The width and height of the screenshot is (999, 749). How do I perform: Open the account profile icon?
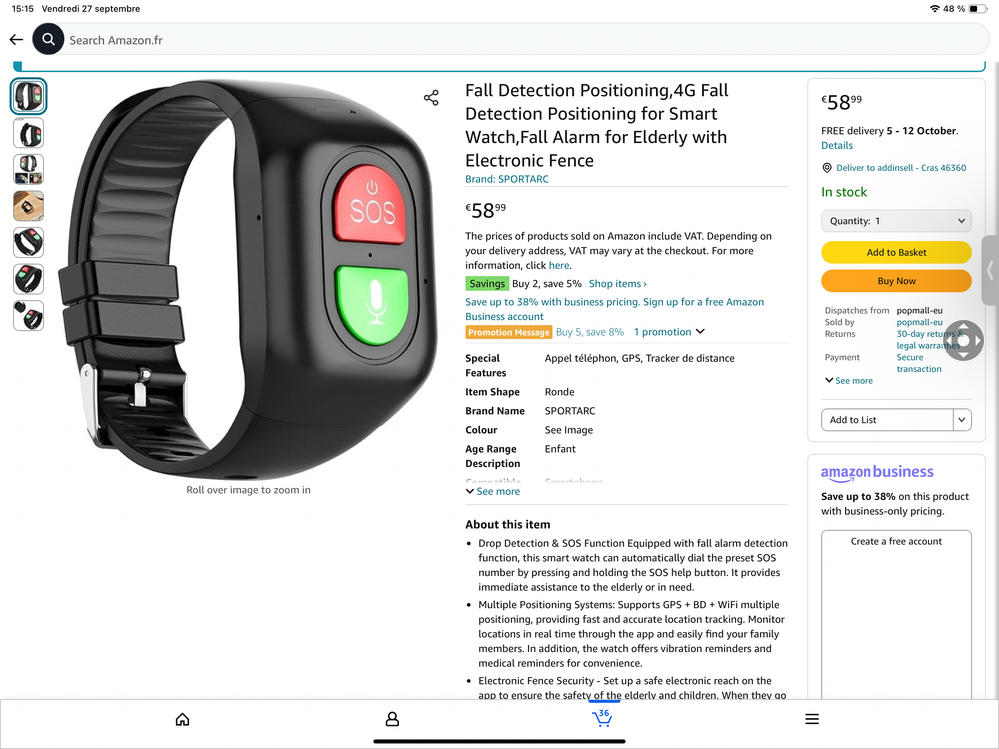pos(392,719)
